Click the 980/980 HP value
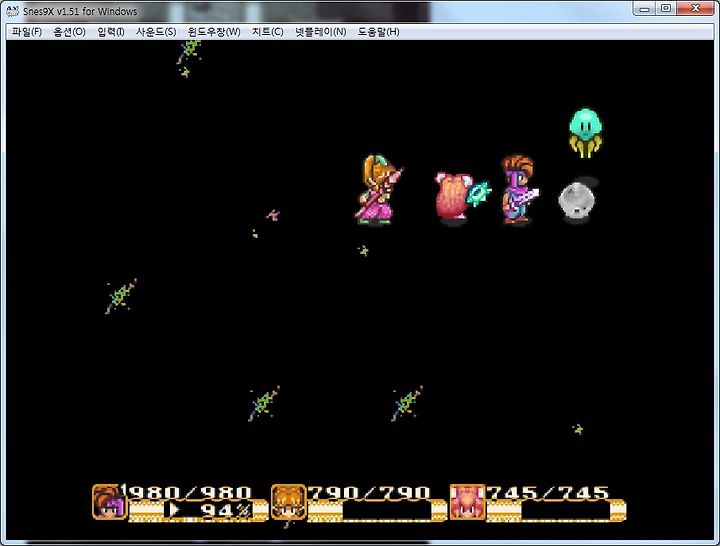The width and height of the screenshot is (720, 546). tap(190, 492)
